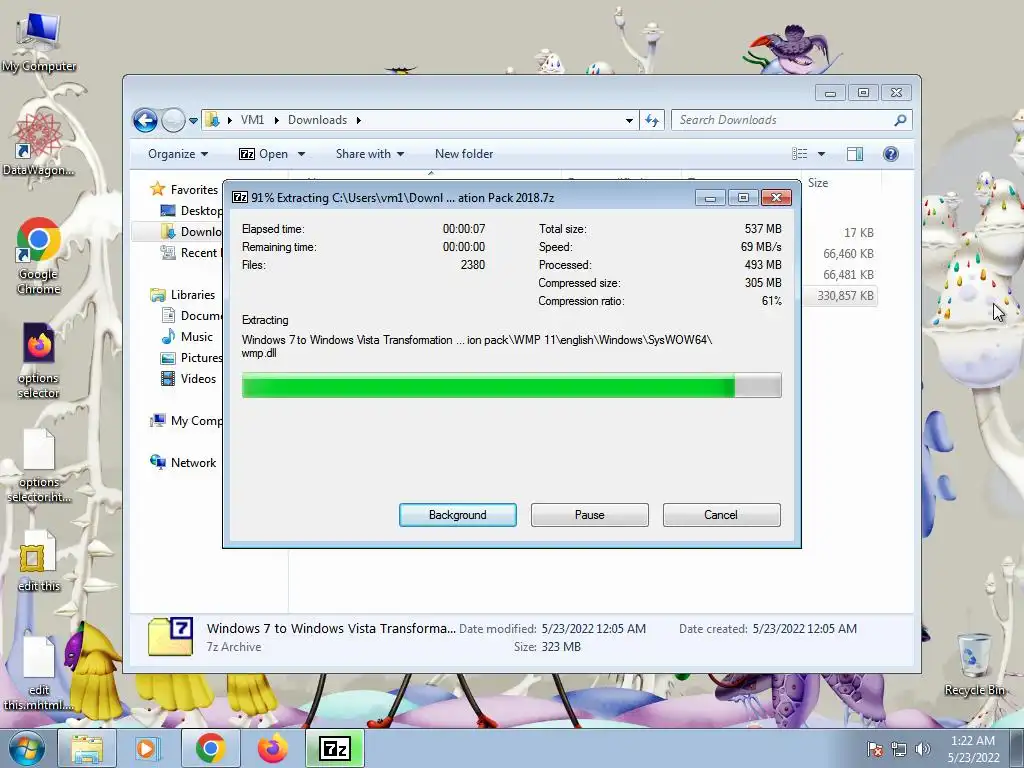
Task: Select 'edit this.mhtml' desktop file
Action: [x=39, y=673]
